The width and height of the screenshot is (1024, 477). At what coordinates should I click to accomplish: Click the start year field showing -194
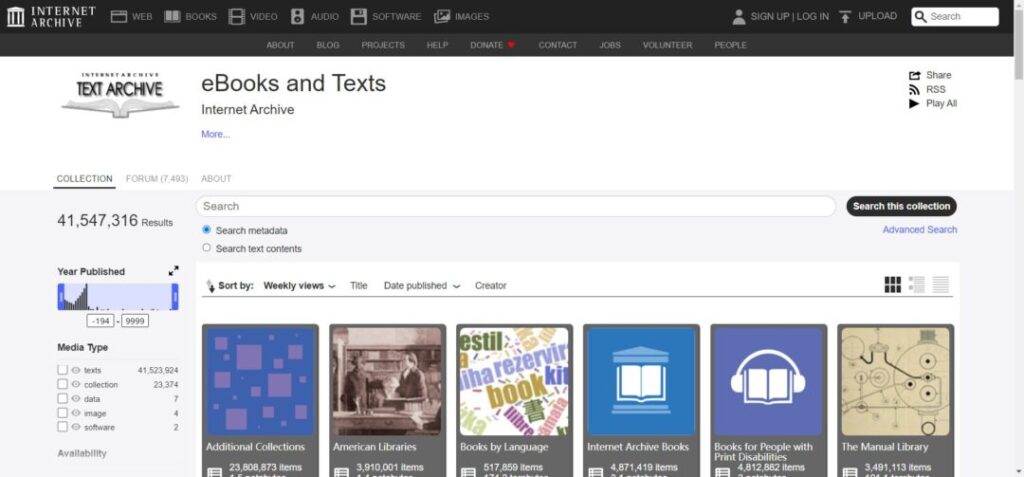[x=101, y=321]
